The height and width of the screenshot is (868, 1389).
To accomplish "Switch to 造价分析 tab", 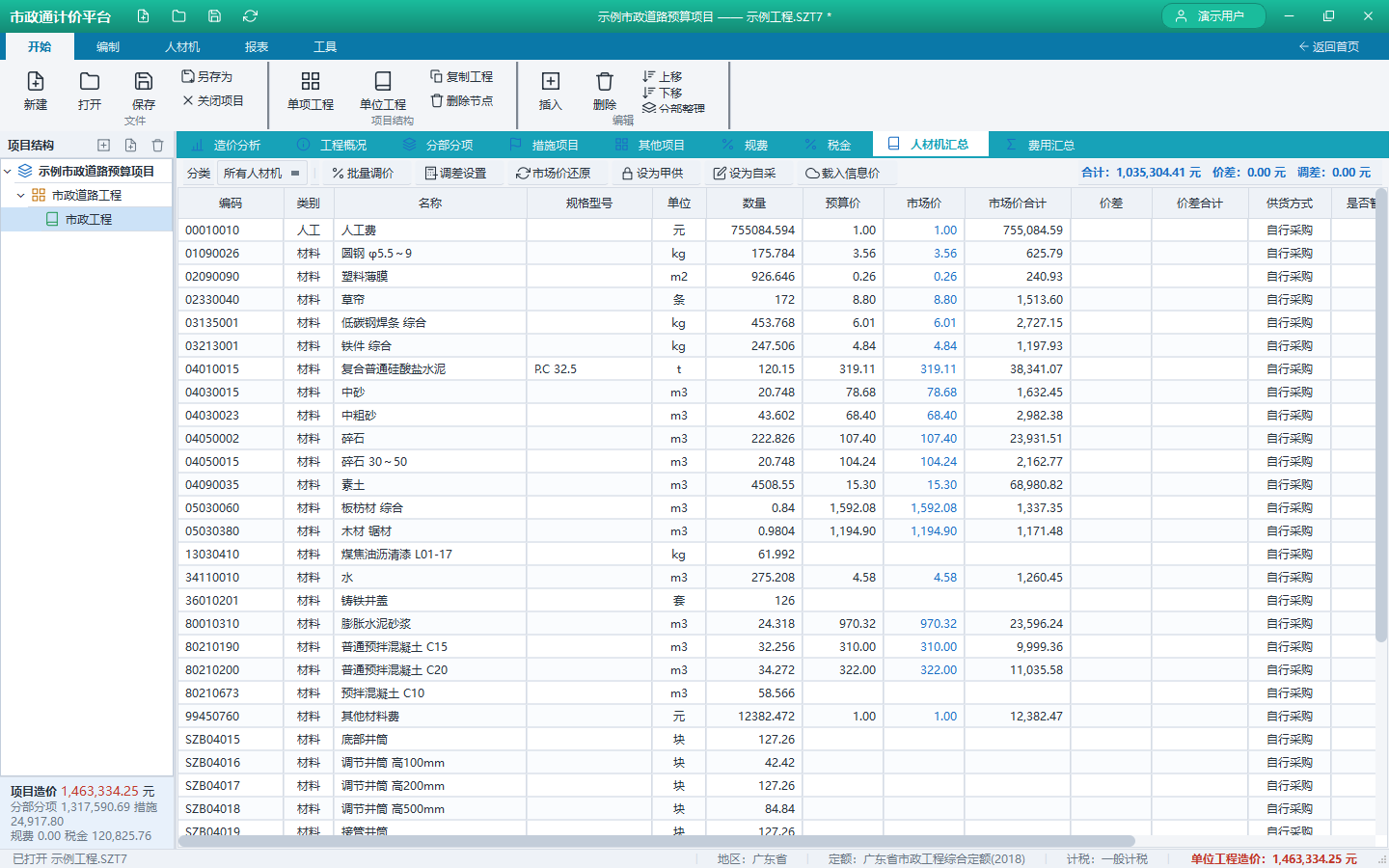I will click(x=226, y=145).
